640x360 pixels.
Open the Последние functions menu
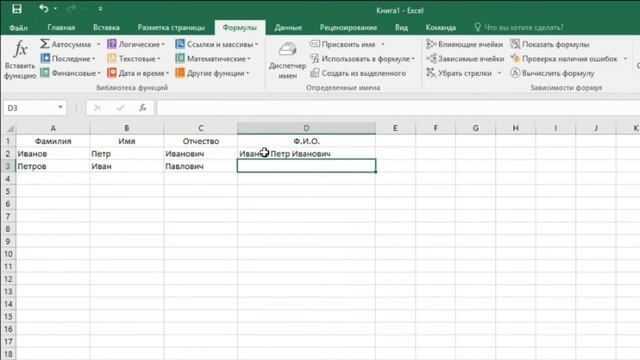coord(68,58)
